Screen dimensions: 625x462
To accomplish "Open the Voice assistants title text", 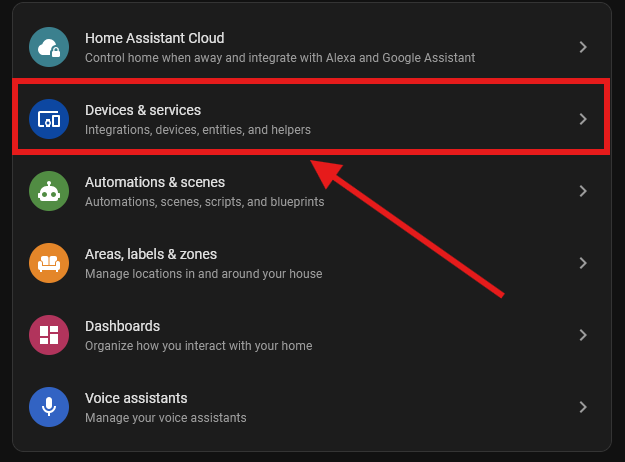I will (136, 398).
